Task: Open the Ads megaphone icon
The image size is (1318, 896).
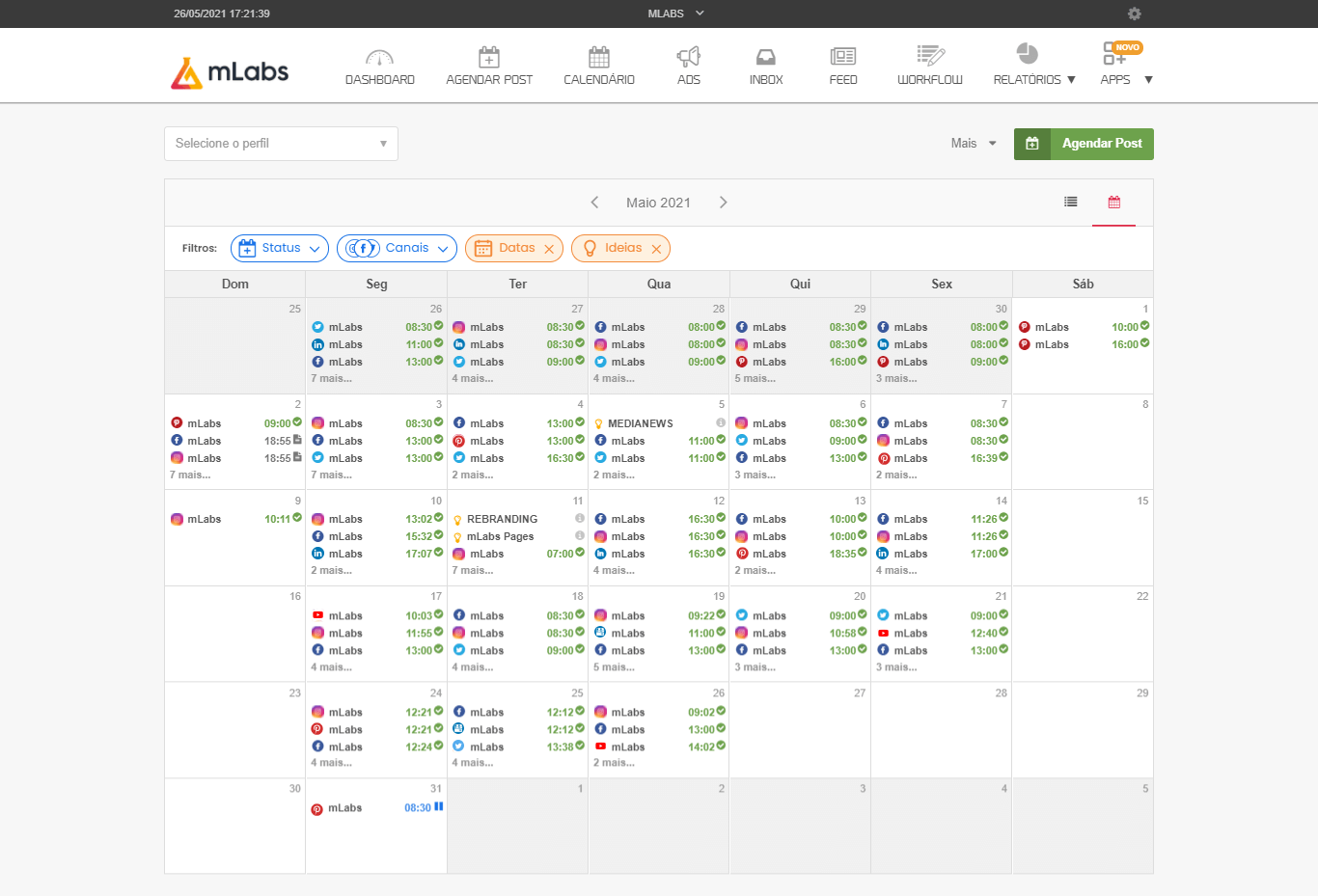Action: tap(688, 57)
